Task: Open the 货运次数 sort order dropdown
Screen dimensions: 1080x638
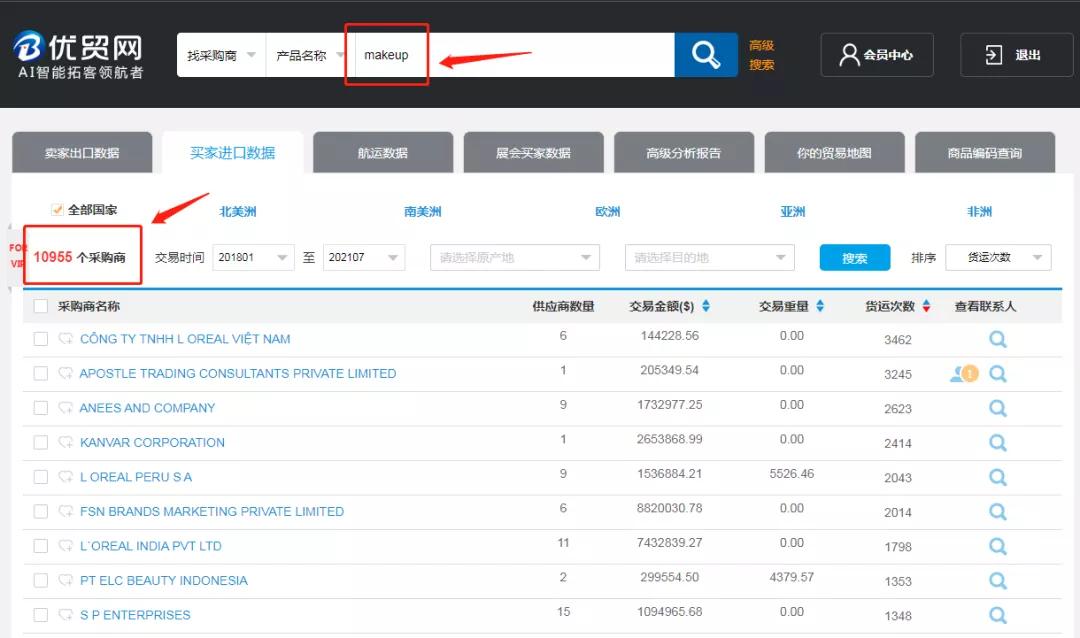Action: [x=997, y=257]
